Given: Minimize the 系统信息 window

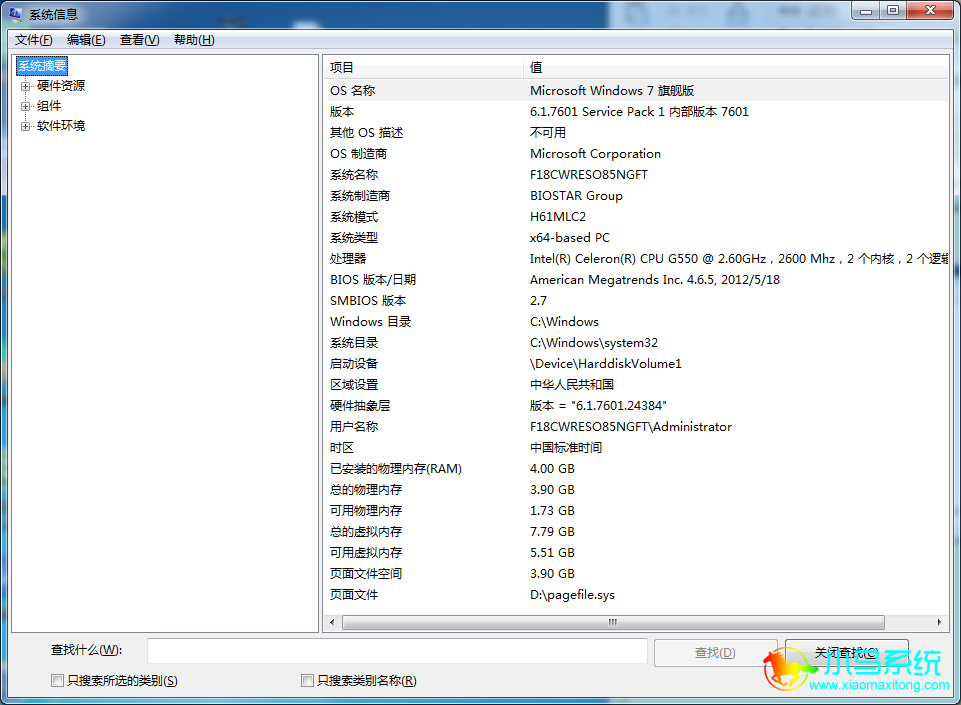Looking at the screenshot, I should click(866, 10).
